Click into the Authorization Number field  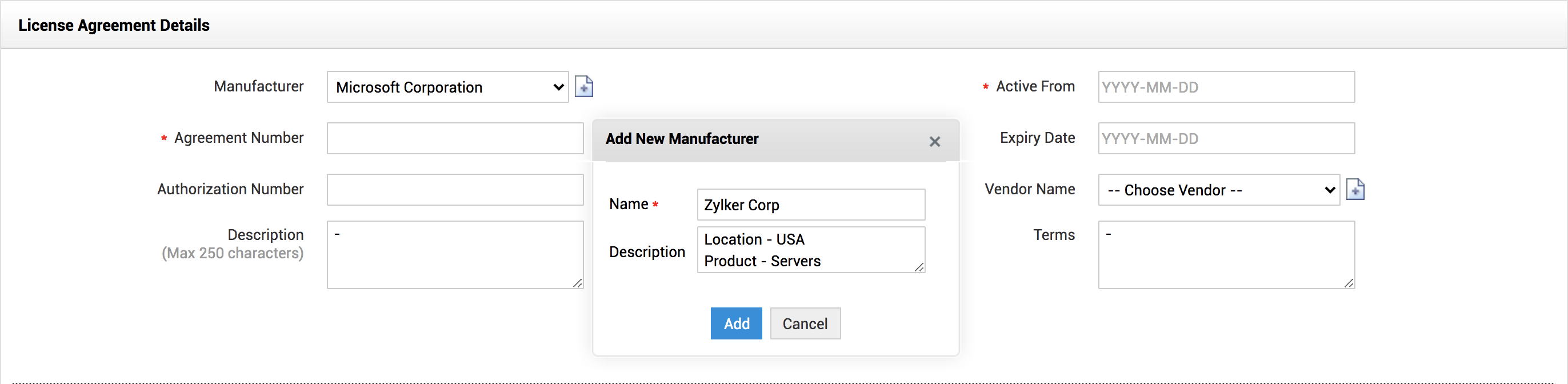pyautogui.click(x=455, y=190)
